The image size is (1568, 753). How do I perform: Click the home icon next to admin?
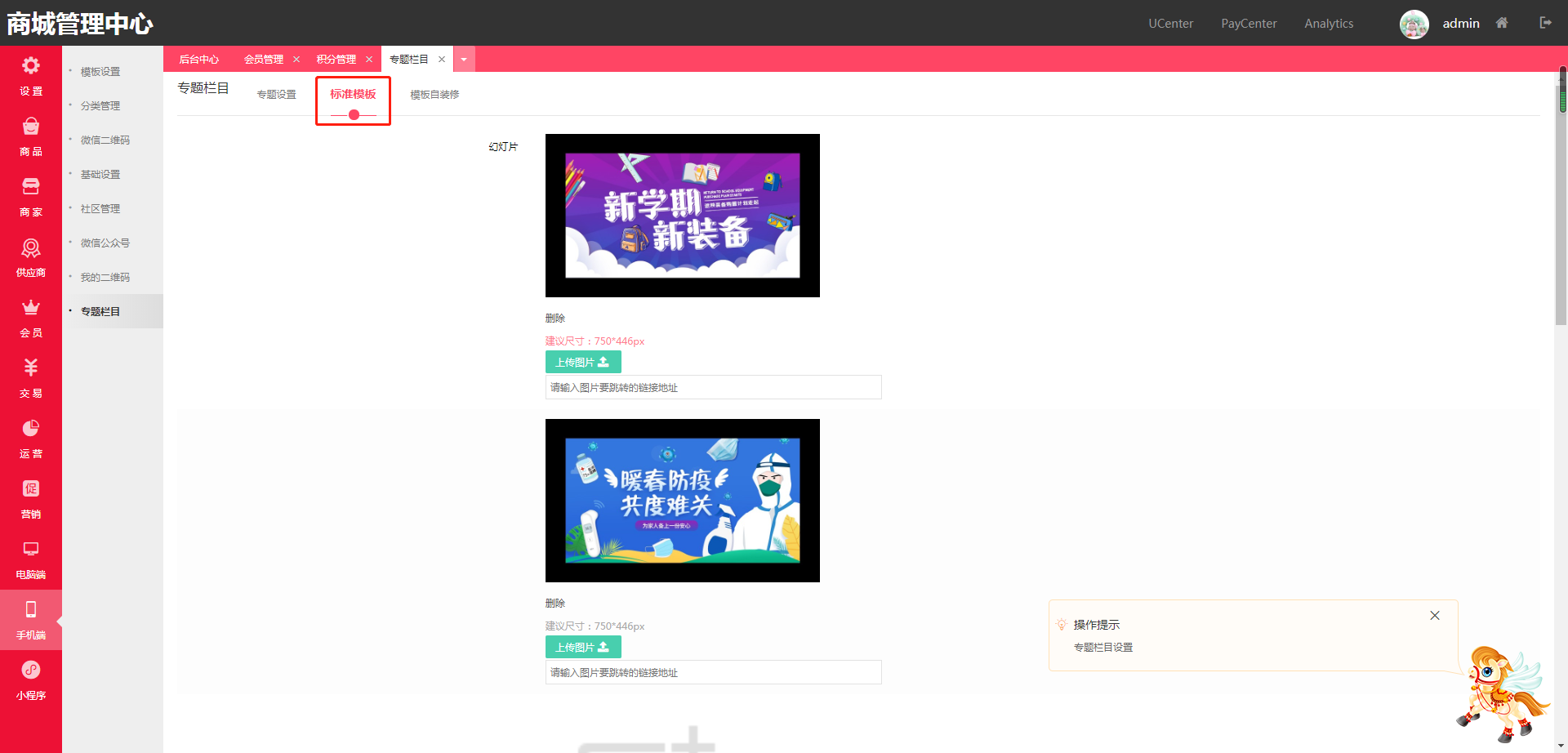(1502, 23)
